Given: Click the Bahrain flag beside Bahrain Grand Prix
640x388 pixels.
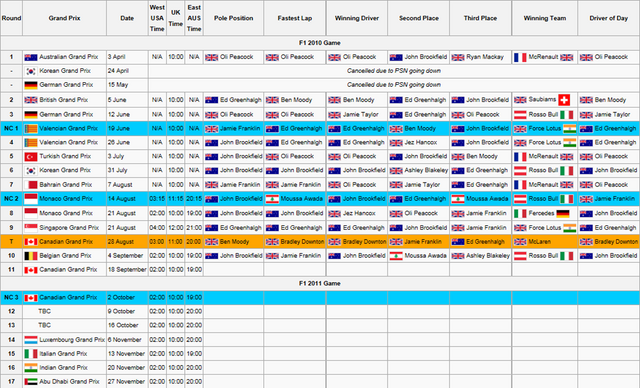Looking at the screenshot, I should coord(31,185).
